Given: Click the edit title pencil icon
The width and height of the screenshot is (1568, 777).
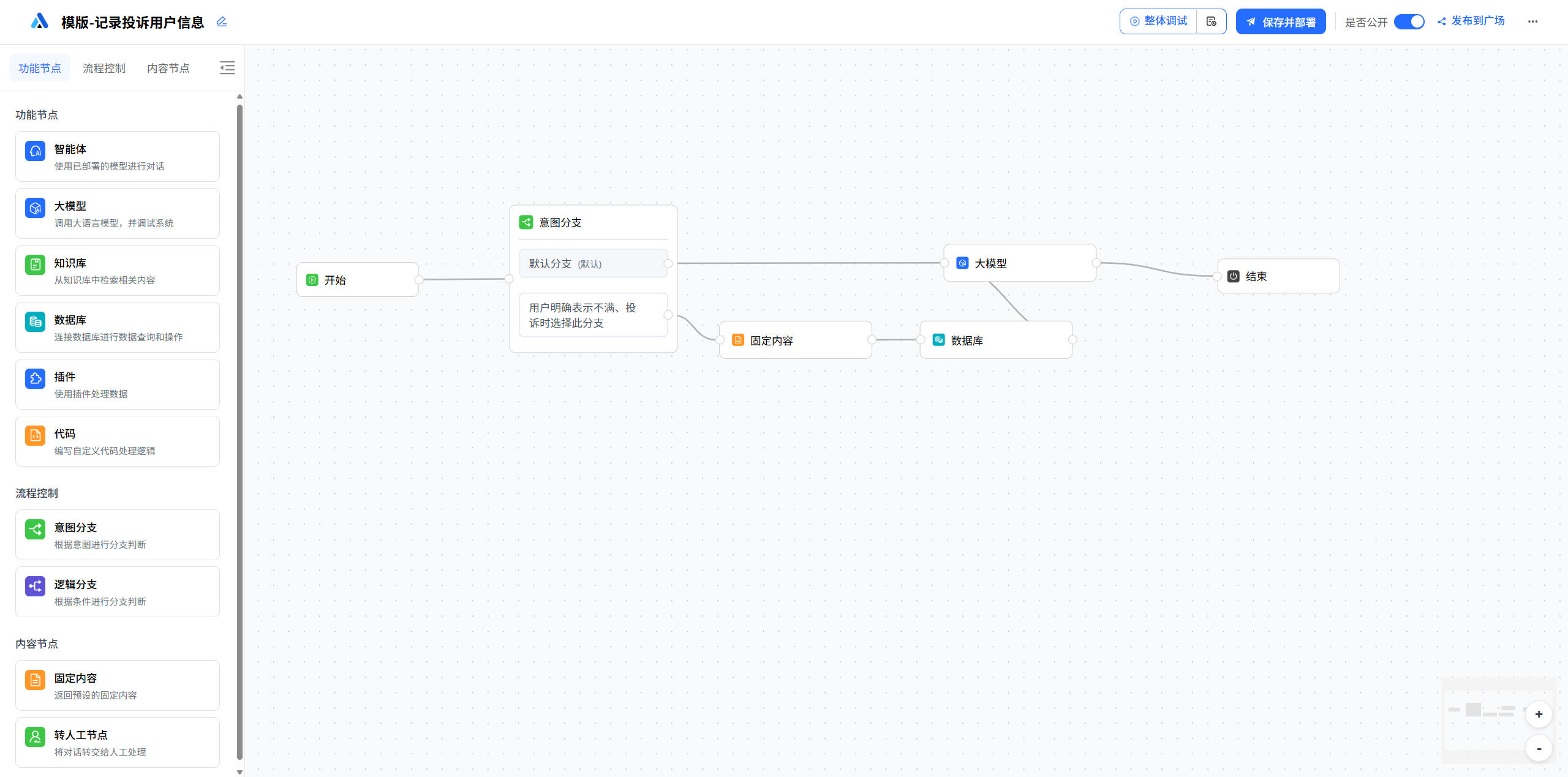Looking at the screenshot, I should (x=222, y=22).
